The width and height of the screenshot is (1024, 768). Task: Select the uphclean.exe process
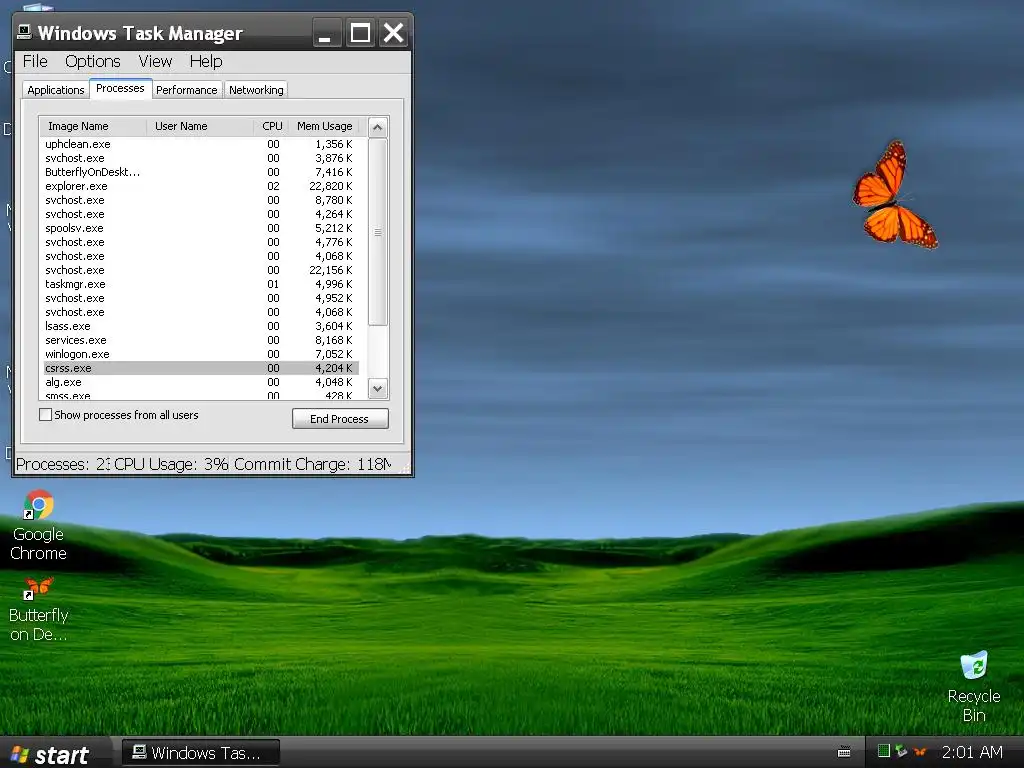coord(201,144)
